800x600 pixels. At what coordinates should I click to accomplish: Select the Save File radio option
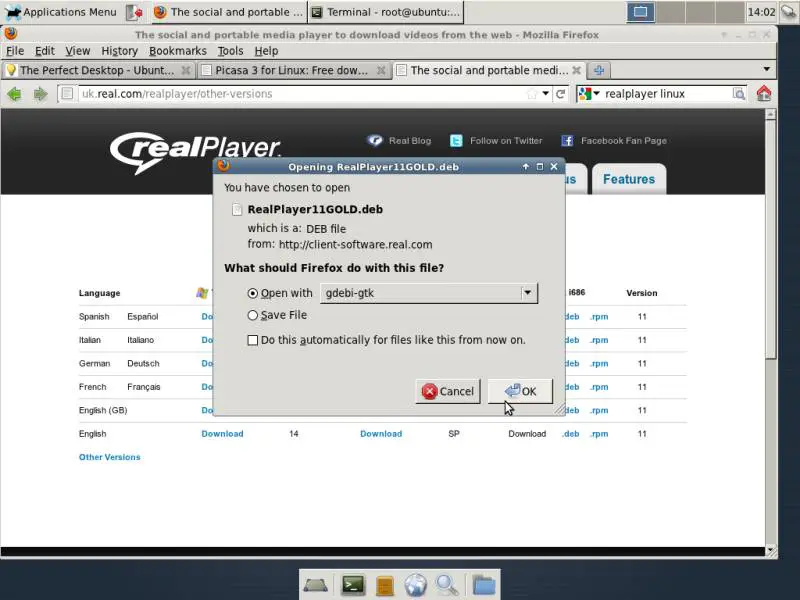(252, 315)
